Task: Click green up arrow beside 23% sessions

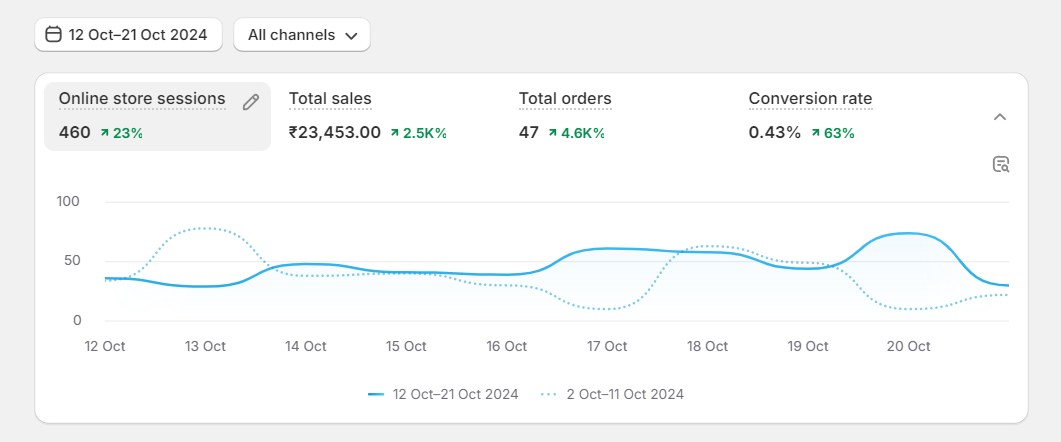Action: coord(104,133)
